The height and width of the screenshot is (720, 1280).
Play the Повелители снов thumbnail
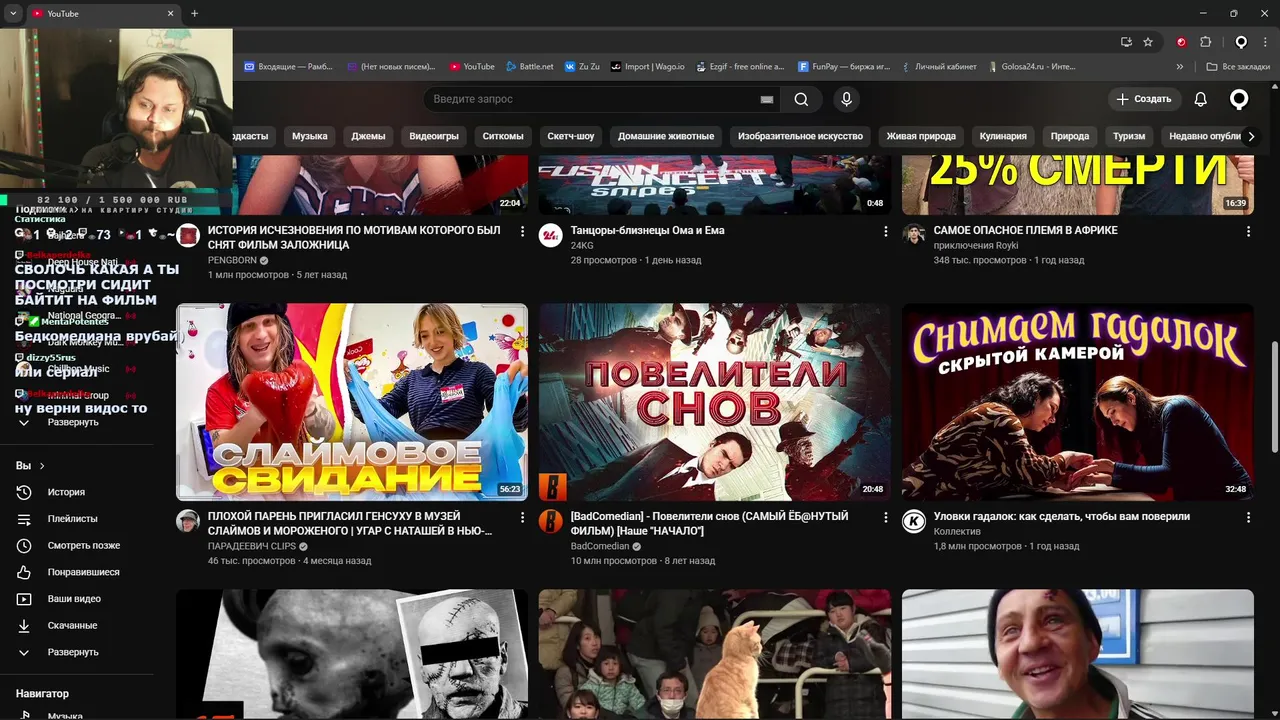(714, 402)
